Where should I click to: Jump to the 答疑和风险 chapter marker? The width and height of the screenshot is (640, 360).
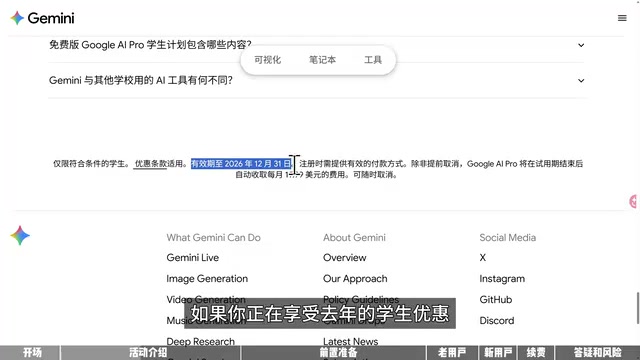[598, 352]
